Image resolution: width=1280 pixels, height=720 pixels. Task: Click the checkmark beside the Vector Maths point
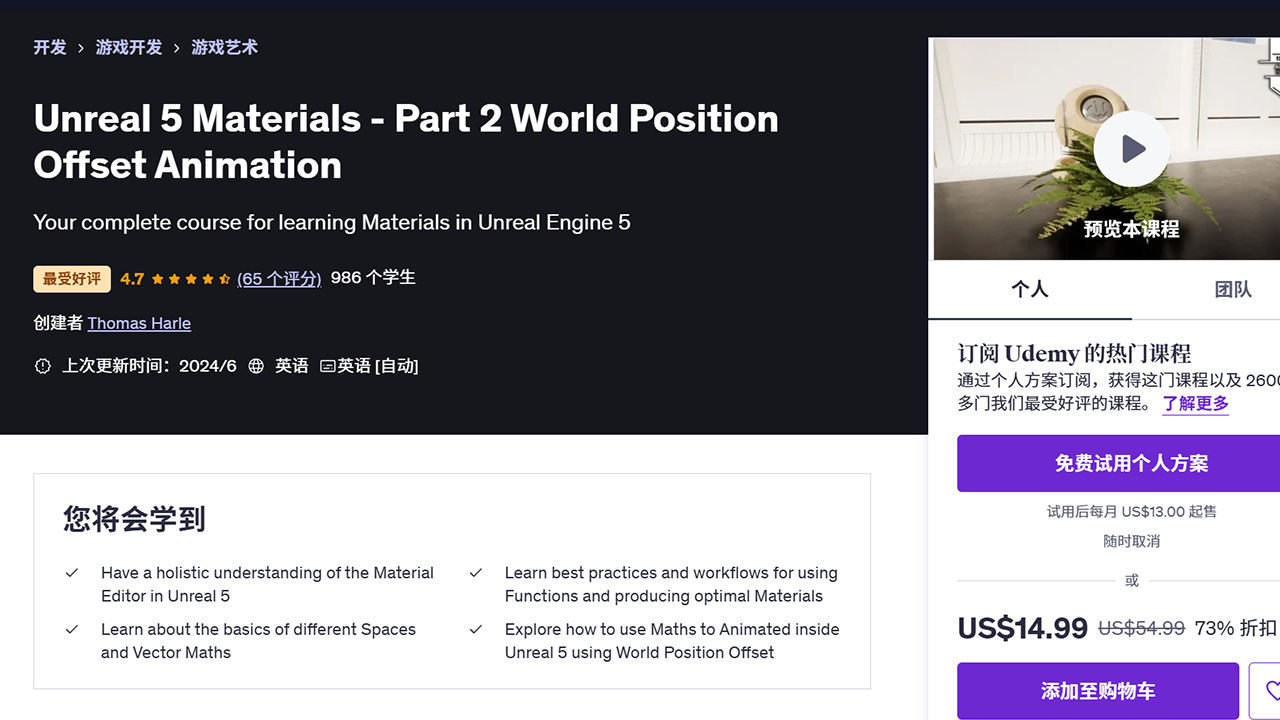click(x=71, y=630)
